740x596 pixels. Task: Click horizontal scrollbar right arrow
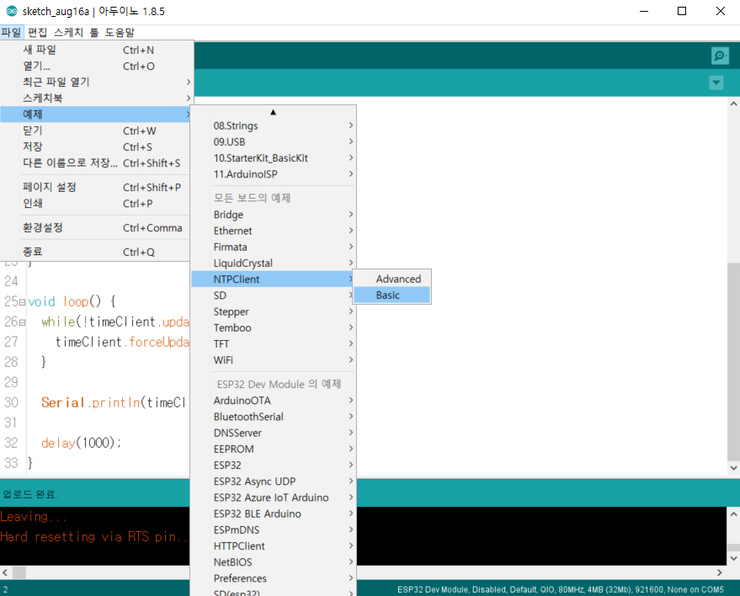click(x=719, y=572)
